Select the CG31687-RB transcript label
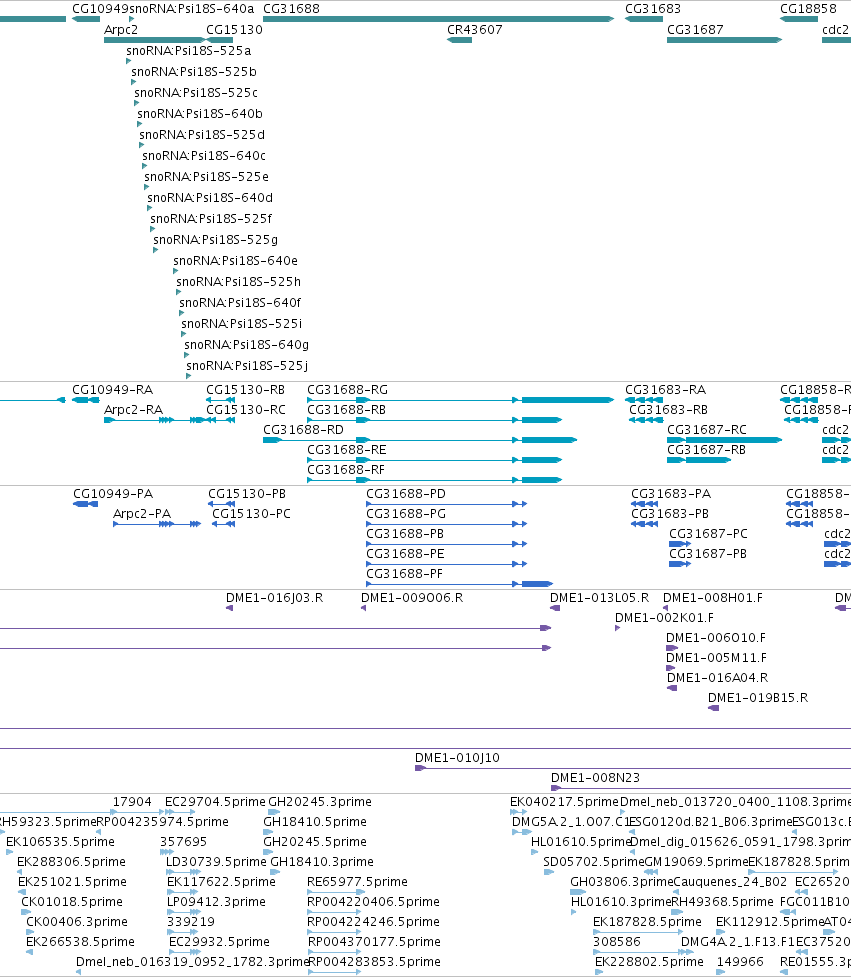Viewport: 851px width, 977px height. pos(706,450)
